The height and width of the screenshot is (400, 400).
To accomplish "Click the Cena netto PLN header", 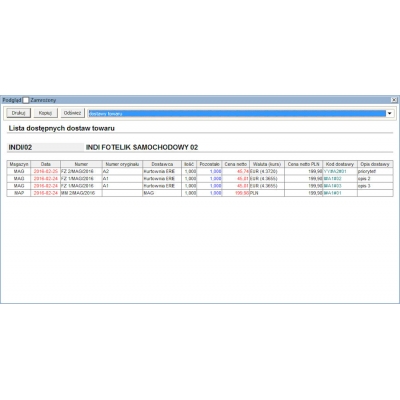I will pyautogui.click(x=304, y=164).
